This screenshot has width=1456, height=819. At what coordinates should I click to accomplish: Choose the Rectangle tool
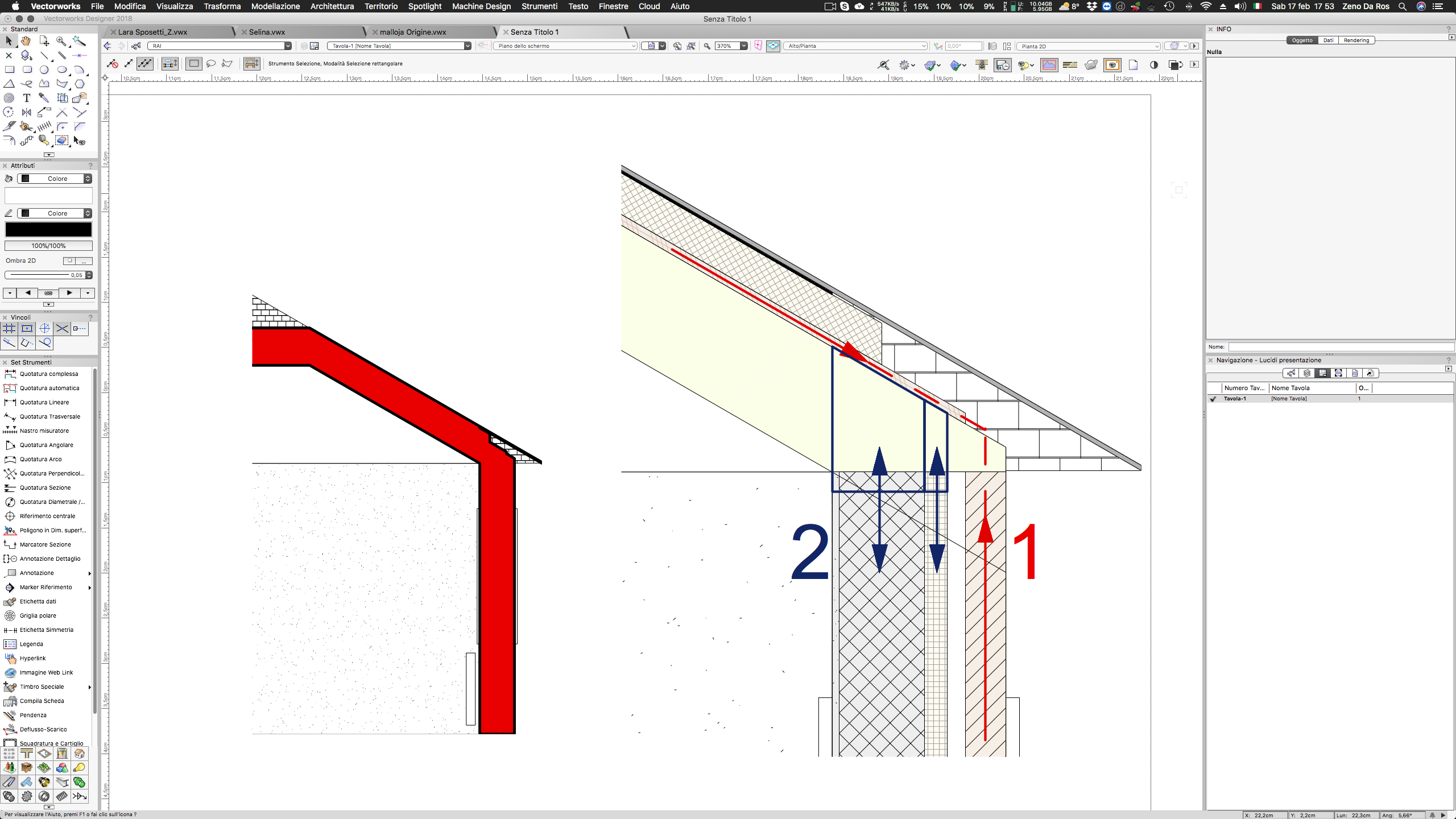9,69
